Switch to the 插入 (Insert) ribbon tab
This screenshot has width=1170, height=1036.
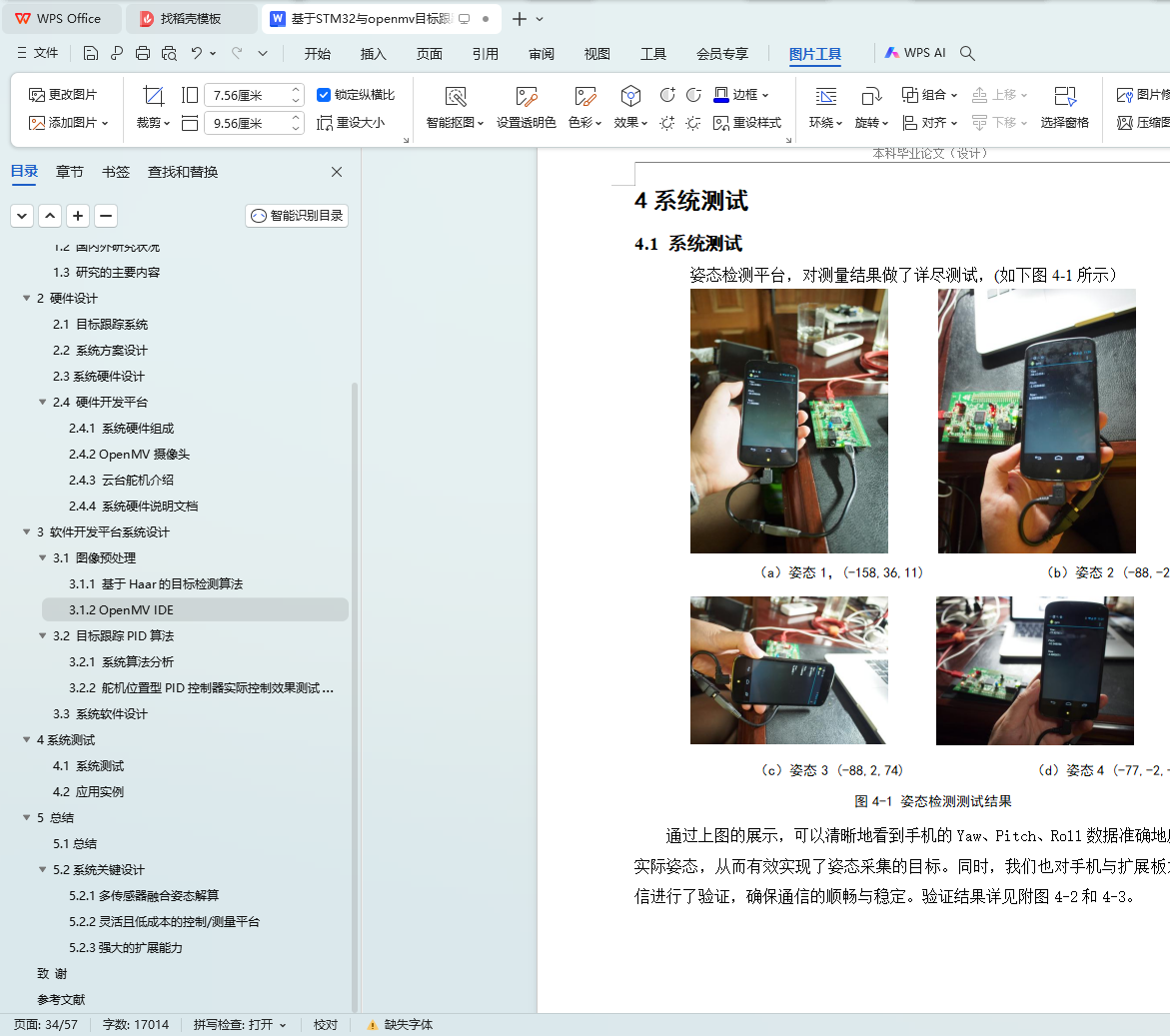pos(373,54)
